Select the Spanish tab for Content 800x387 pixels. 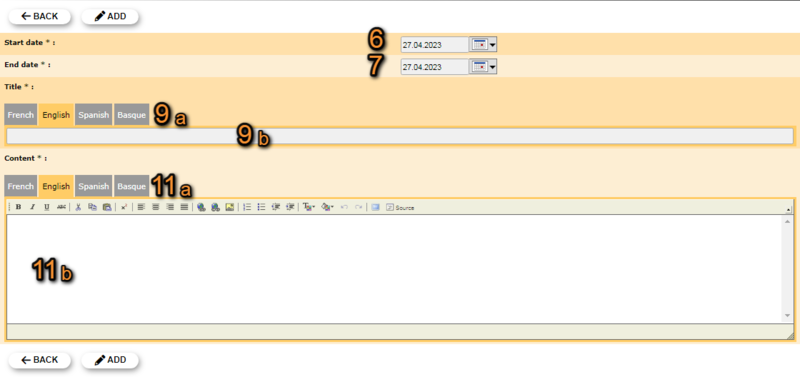(x=94, y=186)
